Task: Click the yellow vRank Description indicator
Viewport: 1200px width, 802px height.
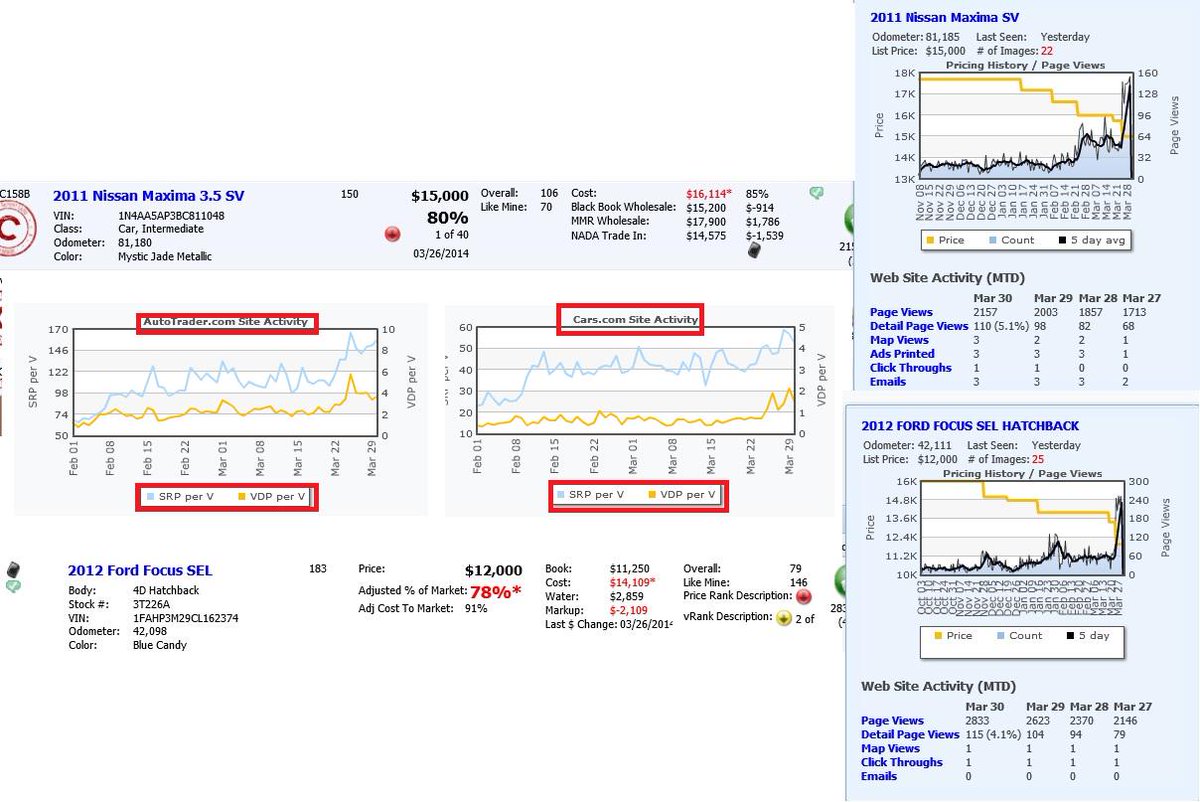Action: click(784, 618)
